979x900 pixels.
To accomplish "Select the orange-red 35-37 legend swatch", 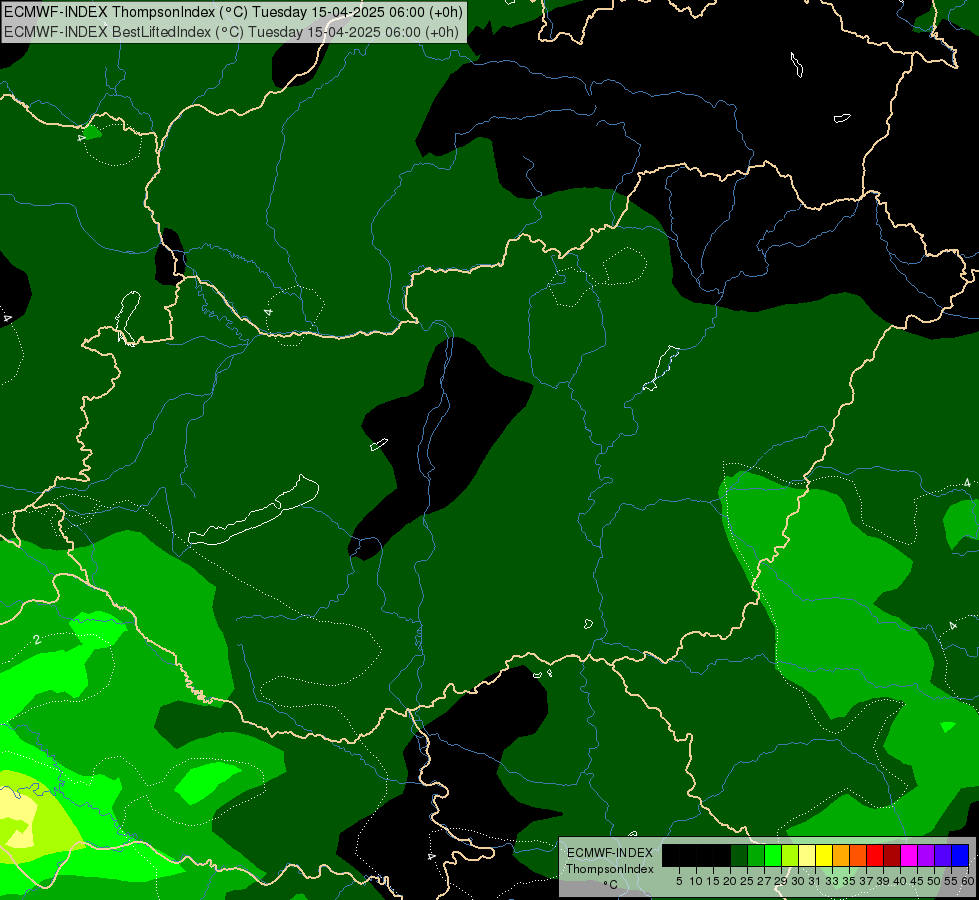I will pos(858,855).
